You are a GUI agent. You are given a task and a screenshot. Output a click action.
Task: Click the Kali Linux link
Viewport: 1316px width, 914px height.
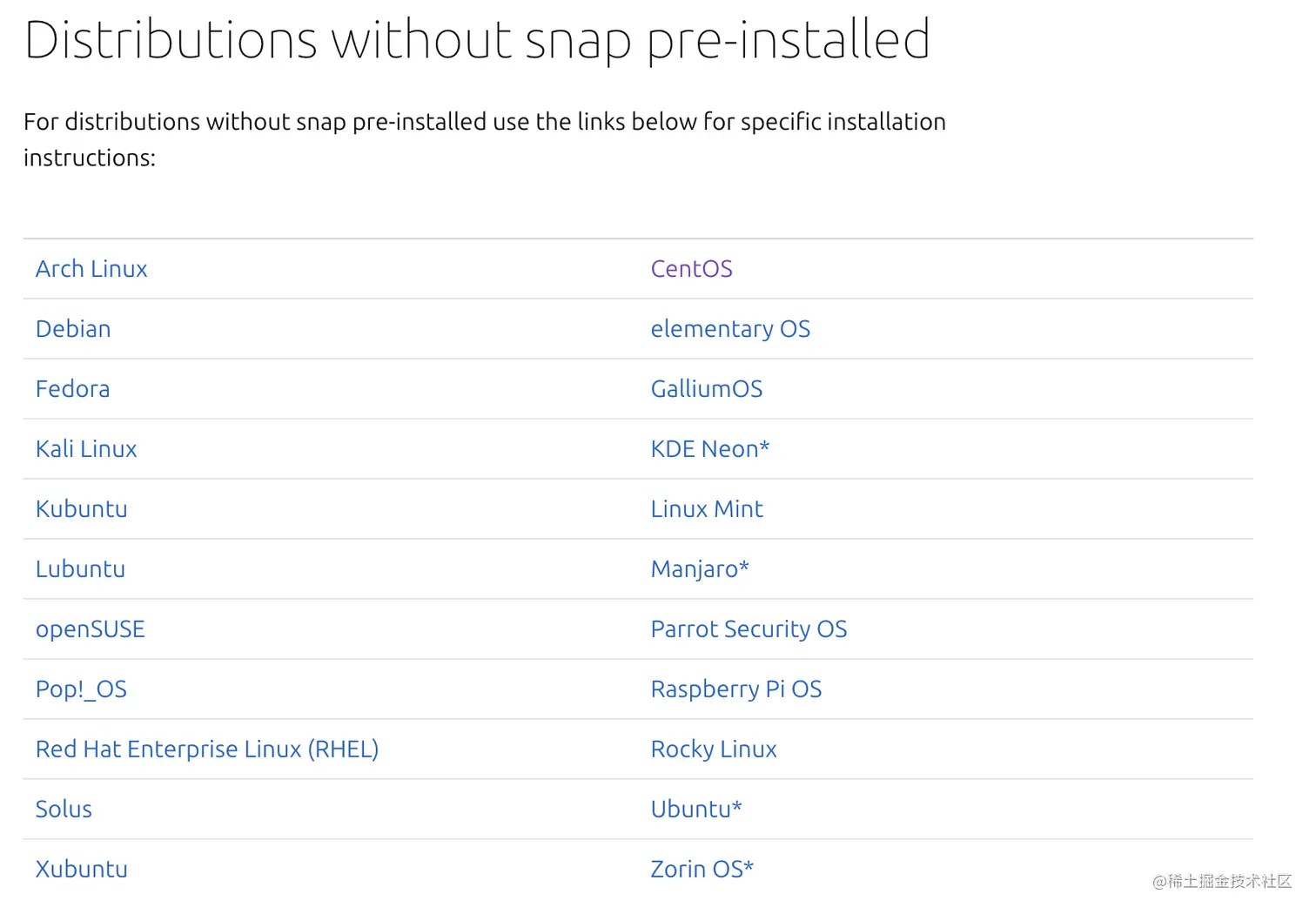[x=86, y=449]
